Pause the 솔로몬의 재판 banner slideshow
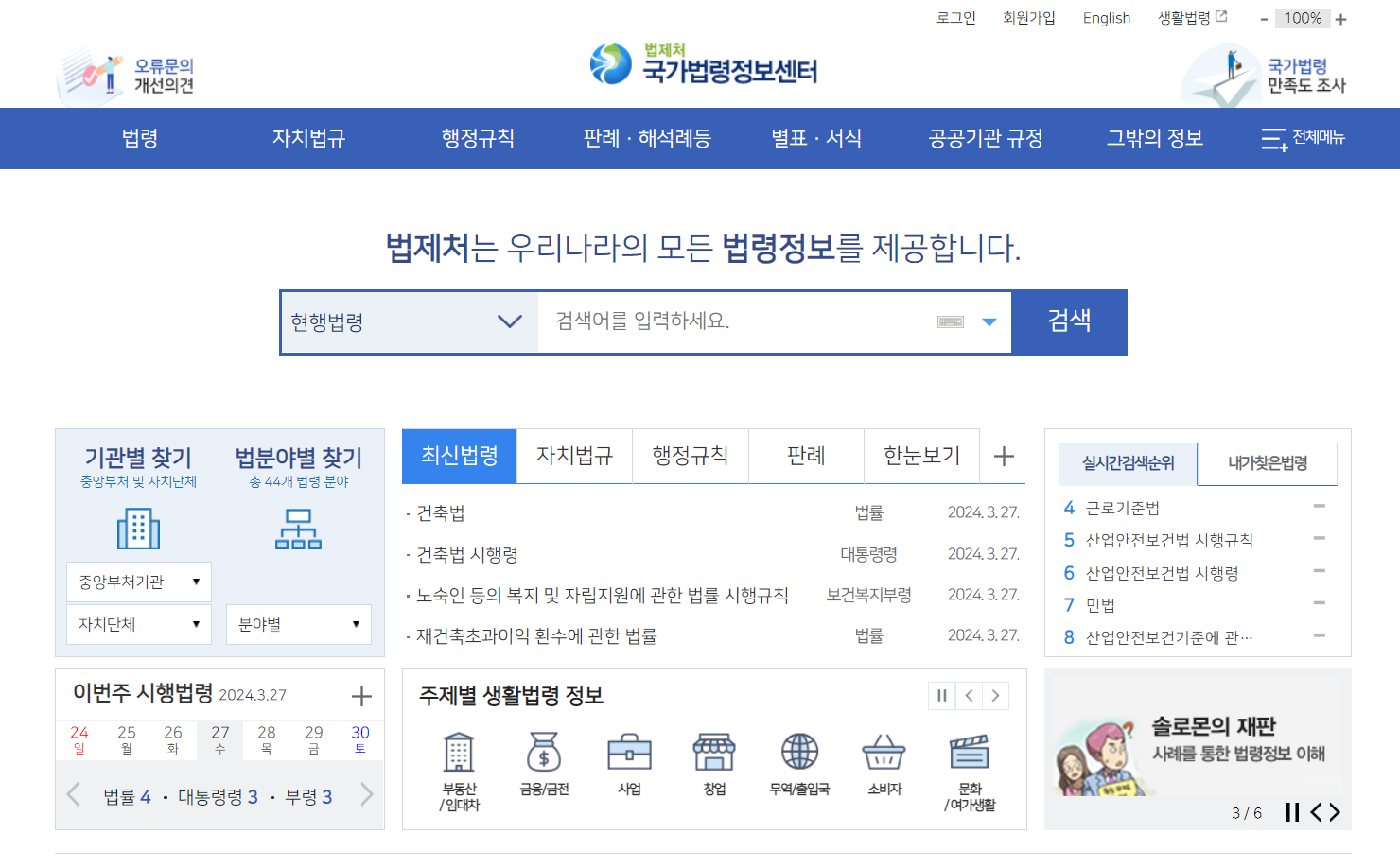The image size is (1400, 868). coord(1293,811)
